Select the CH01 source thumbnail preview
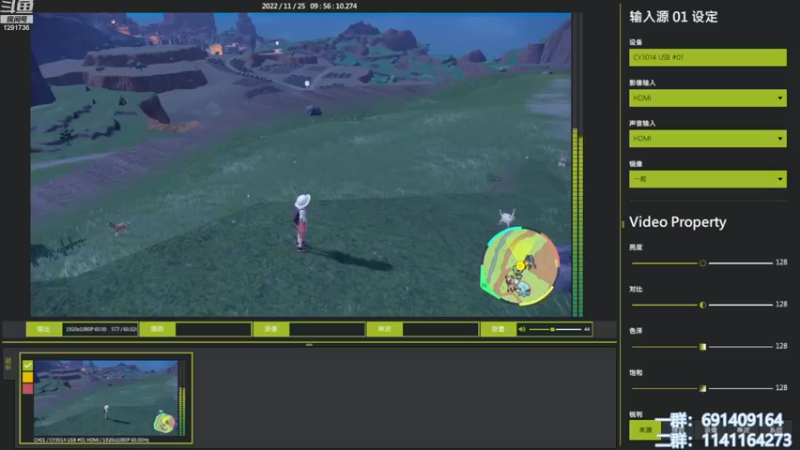The height and width of the screenshot is (450, 800). point(106,397)
